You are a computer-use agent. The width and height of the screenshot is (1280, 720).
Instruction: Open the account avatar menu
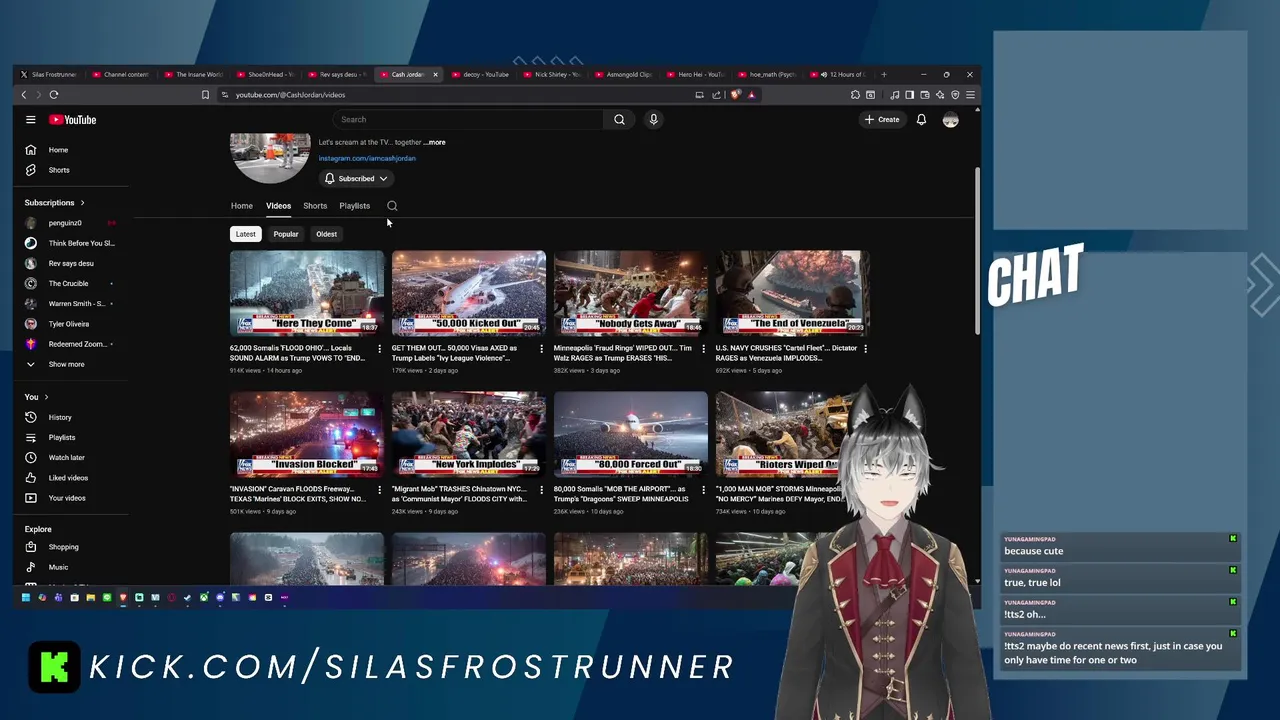coord(951,120)
